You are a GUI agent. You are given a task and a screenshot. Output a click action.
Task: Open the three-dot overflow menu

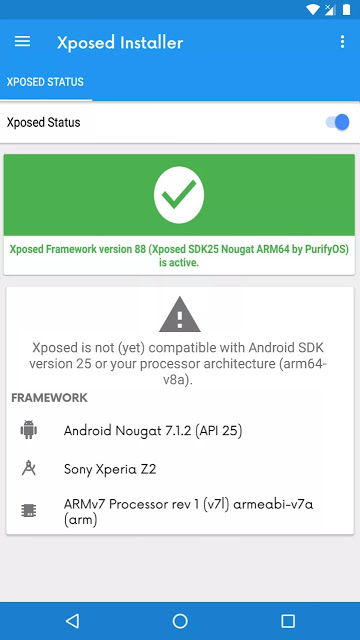pyautogui.click(x=342, y=42)
